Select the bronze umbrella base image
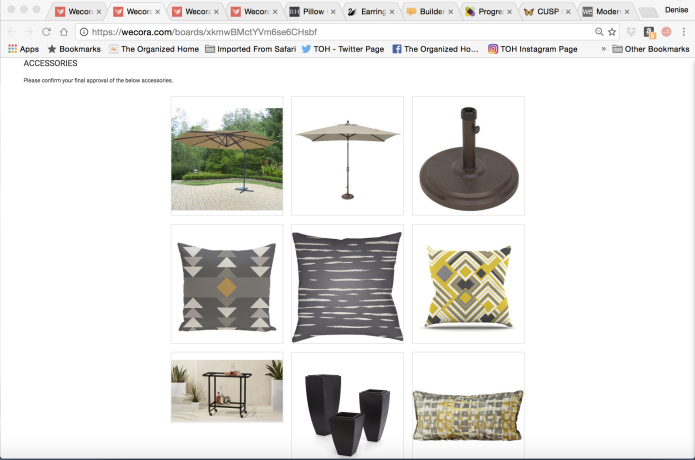 click(468, 156)
